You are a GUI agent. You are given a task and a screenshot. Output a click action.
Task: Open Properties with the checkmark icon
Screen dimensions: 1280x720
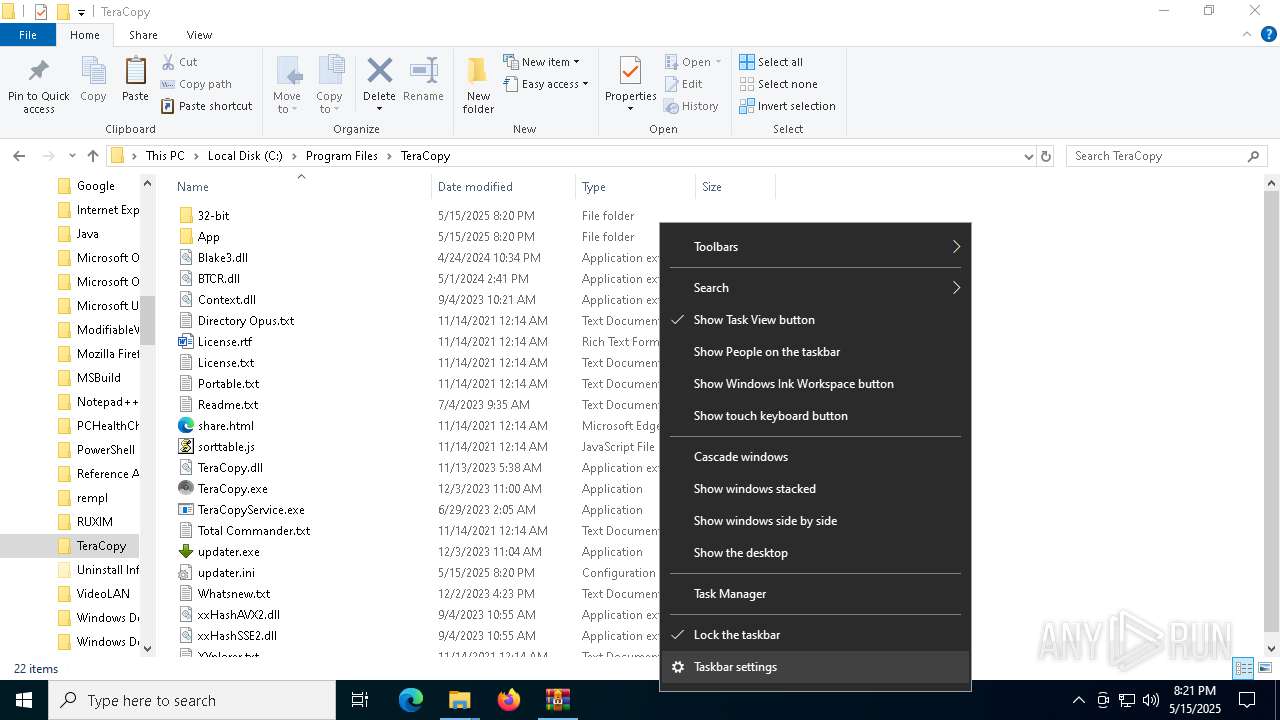click(630, 72)
